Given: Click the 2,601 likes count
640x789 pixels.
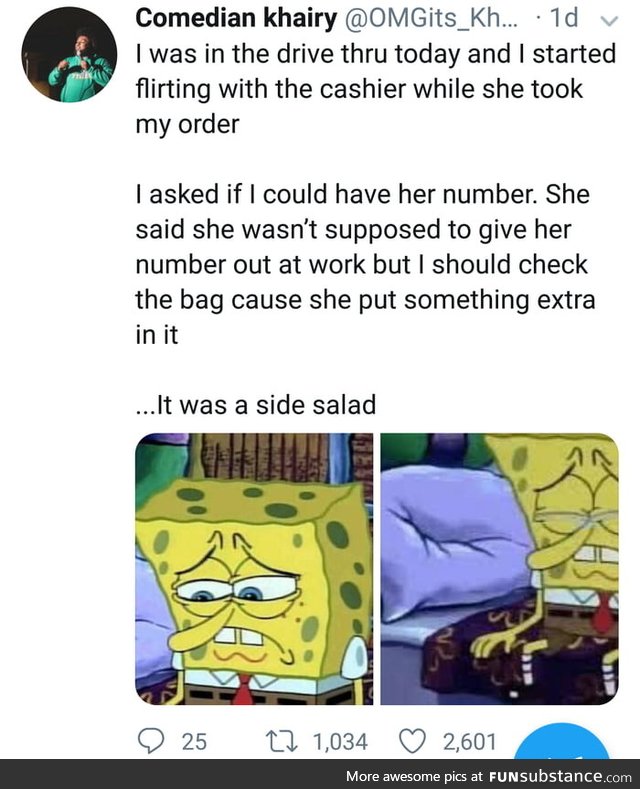Looking at the screenshot, I should coord(469,742).
